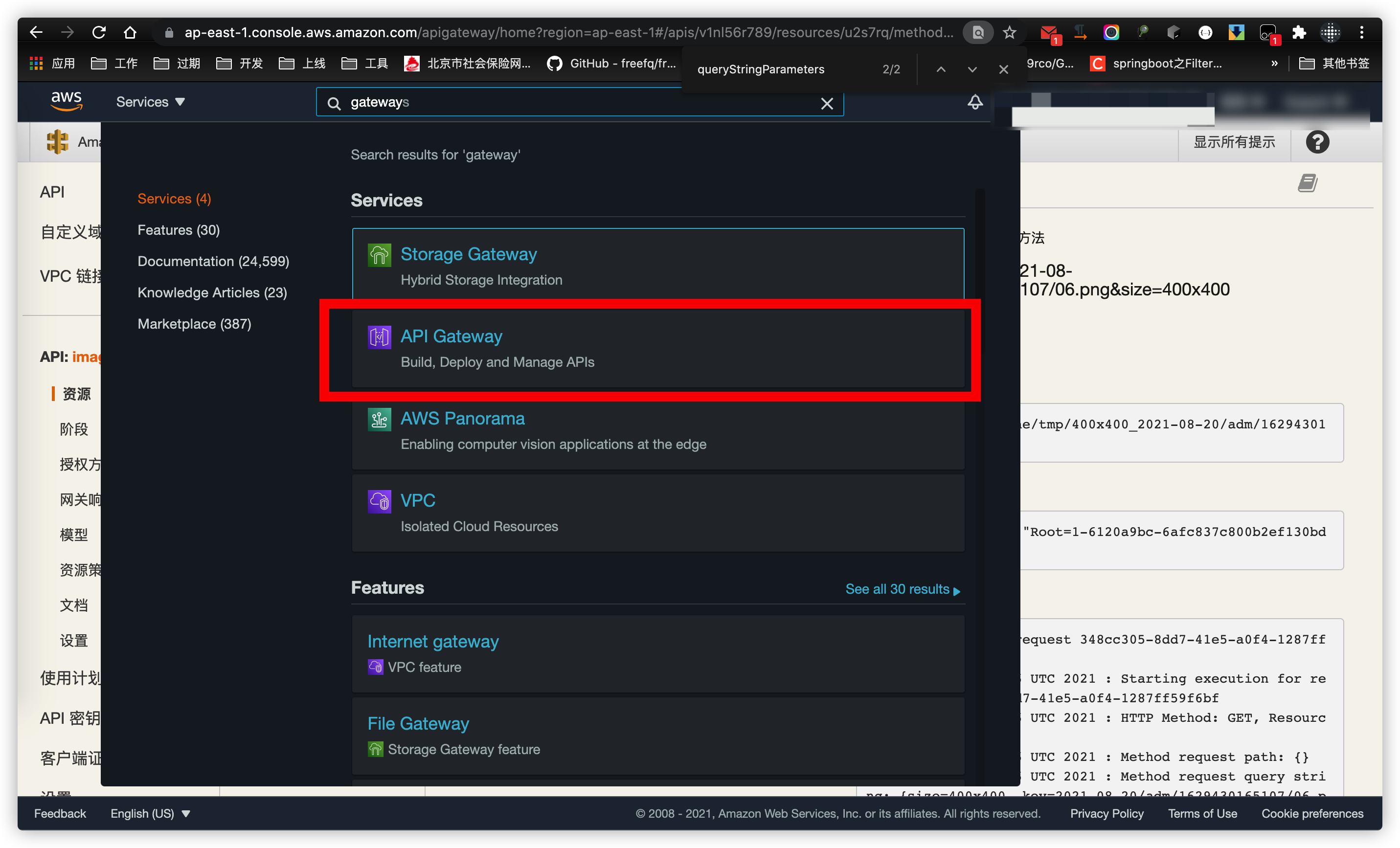Open the 其他书签 folder
The width and height of the screenshot is (1400, 848).
point(1334,64)
